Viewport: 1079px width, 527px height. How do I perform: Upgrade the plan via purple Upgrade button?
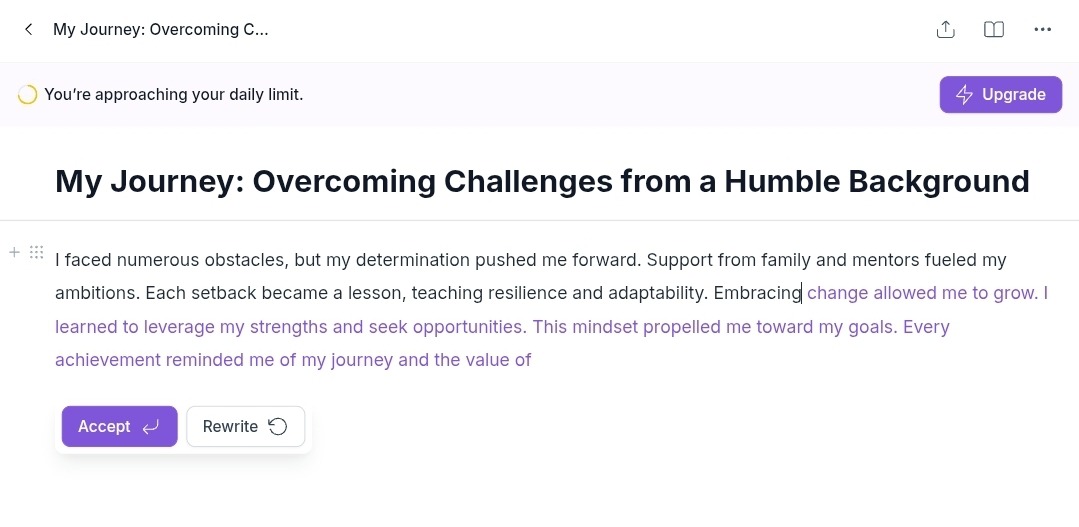pyautogui.click(x=1001, y=95)
